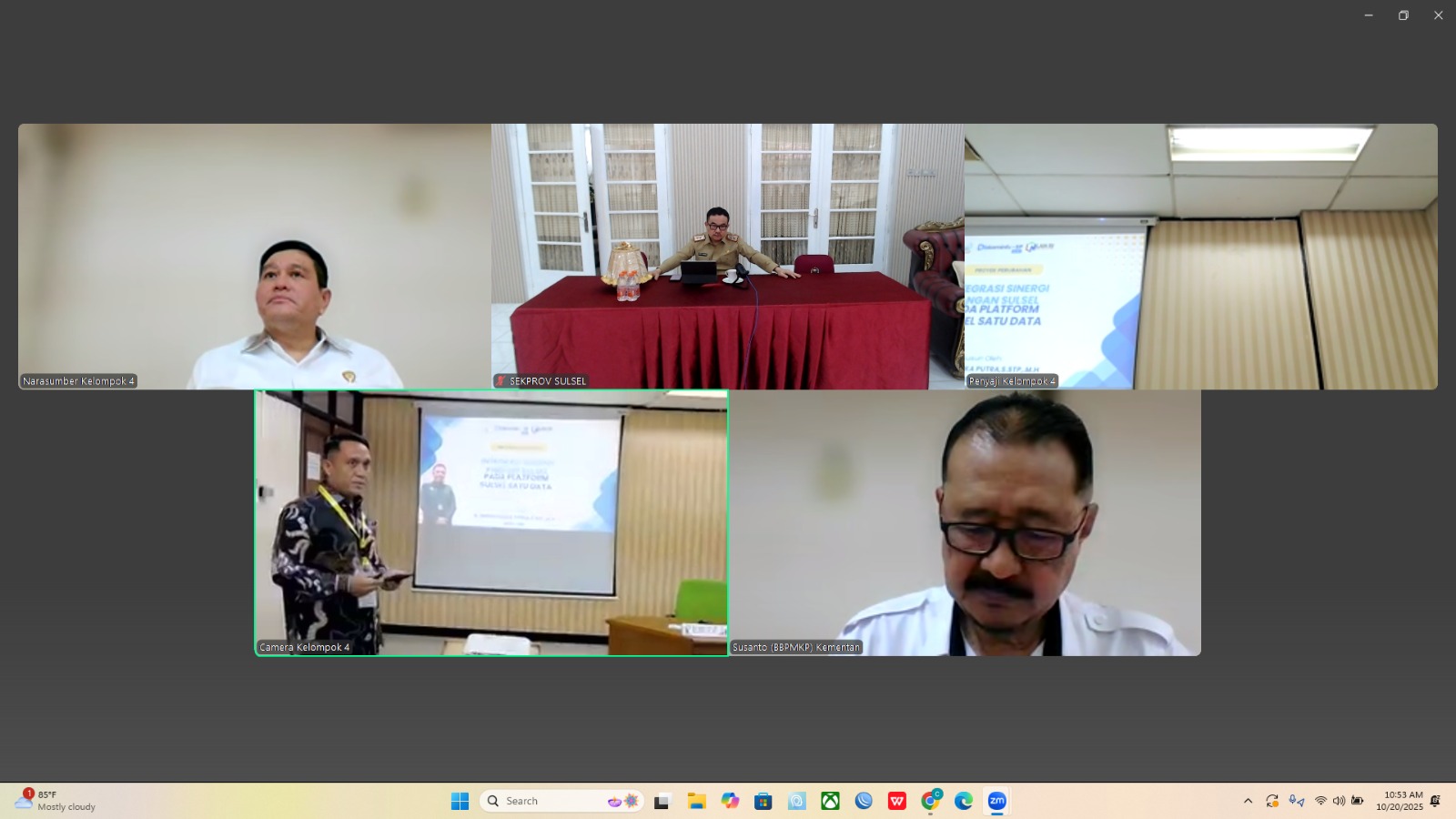Select the Narasumber Kelompok 4 video tile

coord(255,256)
